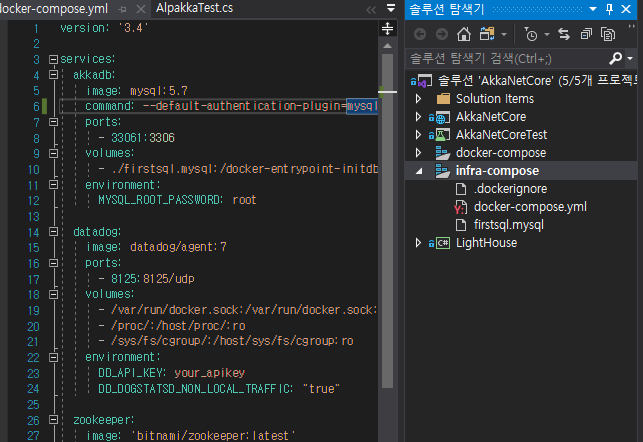Image resolution: width=643 pixels, height=442 pixels.
Task: Collapse the services block in editor
Action: point(52,60)
